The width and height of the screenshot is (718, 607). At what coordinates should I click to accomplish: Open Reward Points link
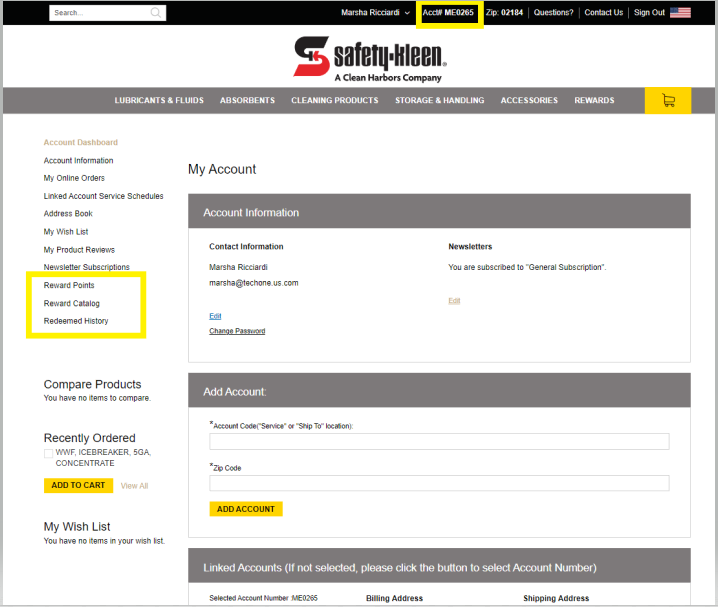coord(69,285)
